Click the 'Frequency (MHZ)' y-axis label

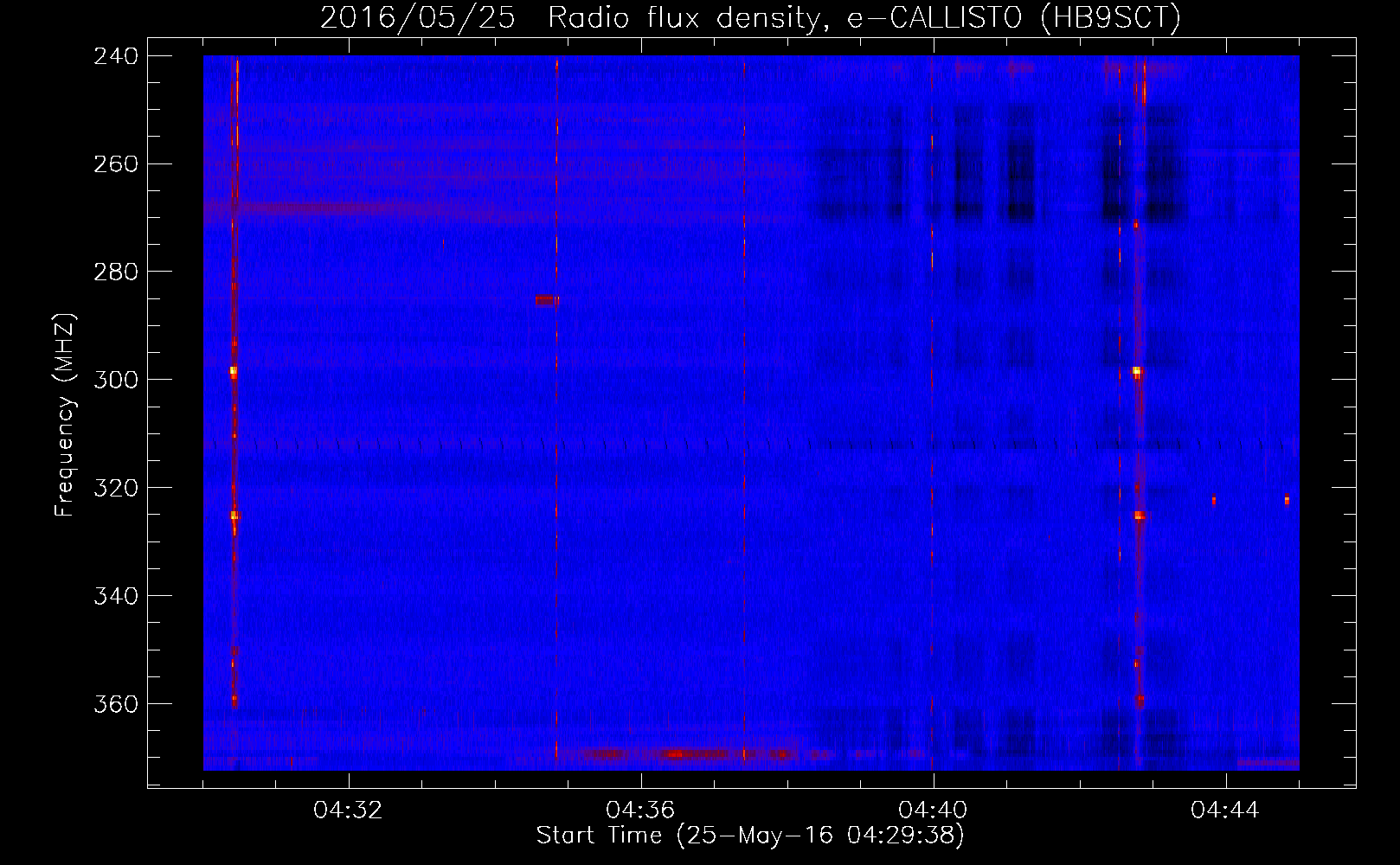click(65, 414)
